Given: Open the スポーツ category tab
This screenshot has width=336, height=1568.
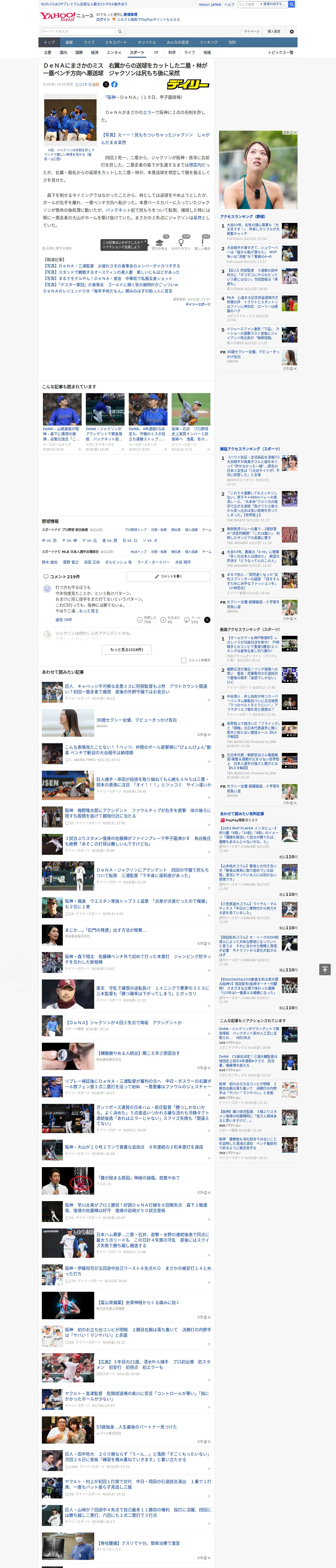Looking at the screenshot, I should pyautogui.click(x=137, y=52).
